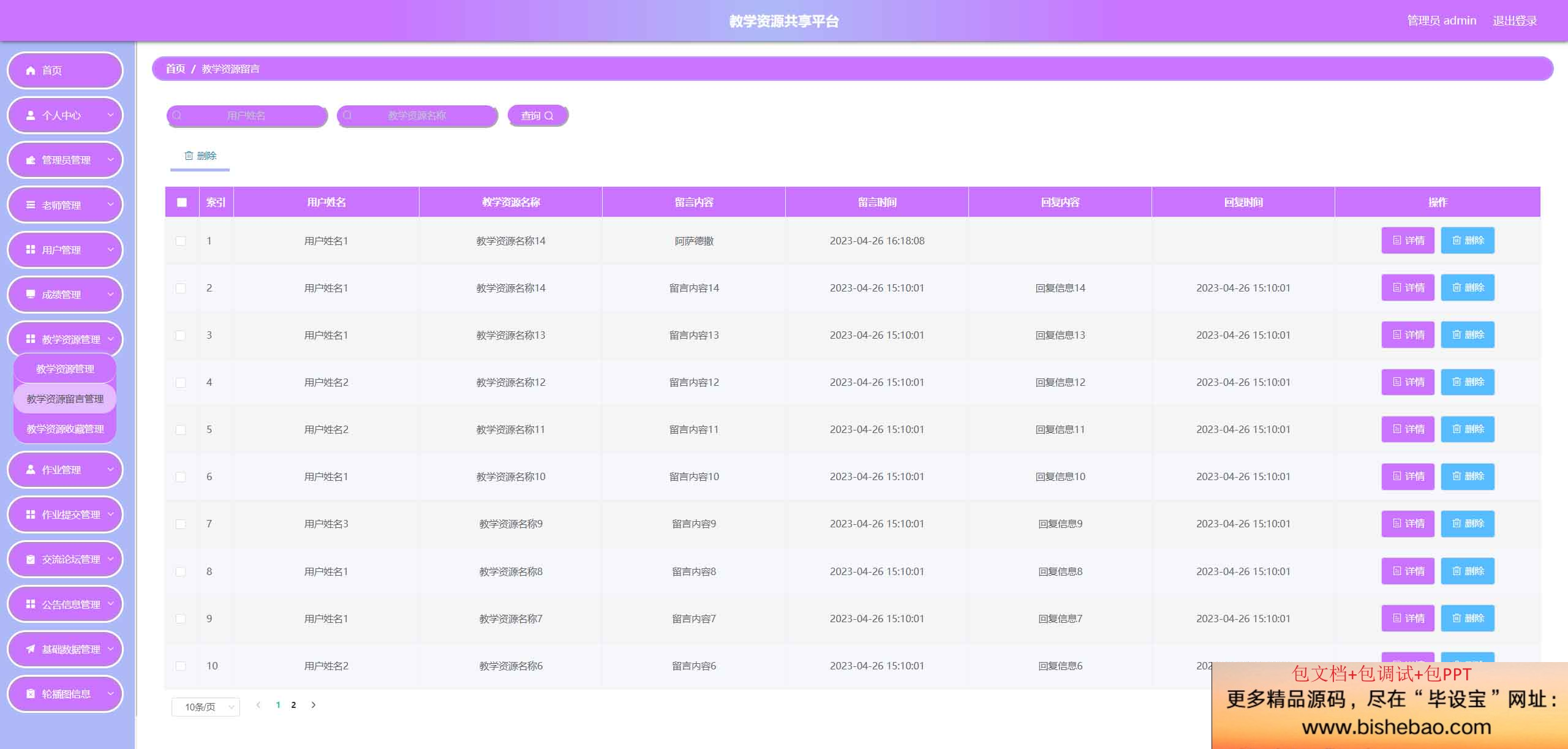Image resolution: width=1568 pixels, height=749 pixels.
Task: Expand the 用户管理 menu chevron
Action: point(110,249)
